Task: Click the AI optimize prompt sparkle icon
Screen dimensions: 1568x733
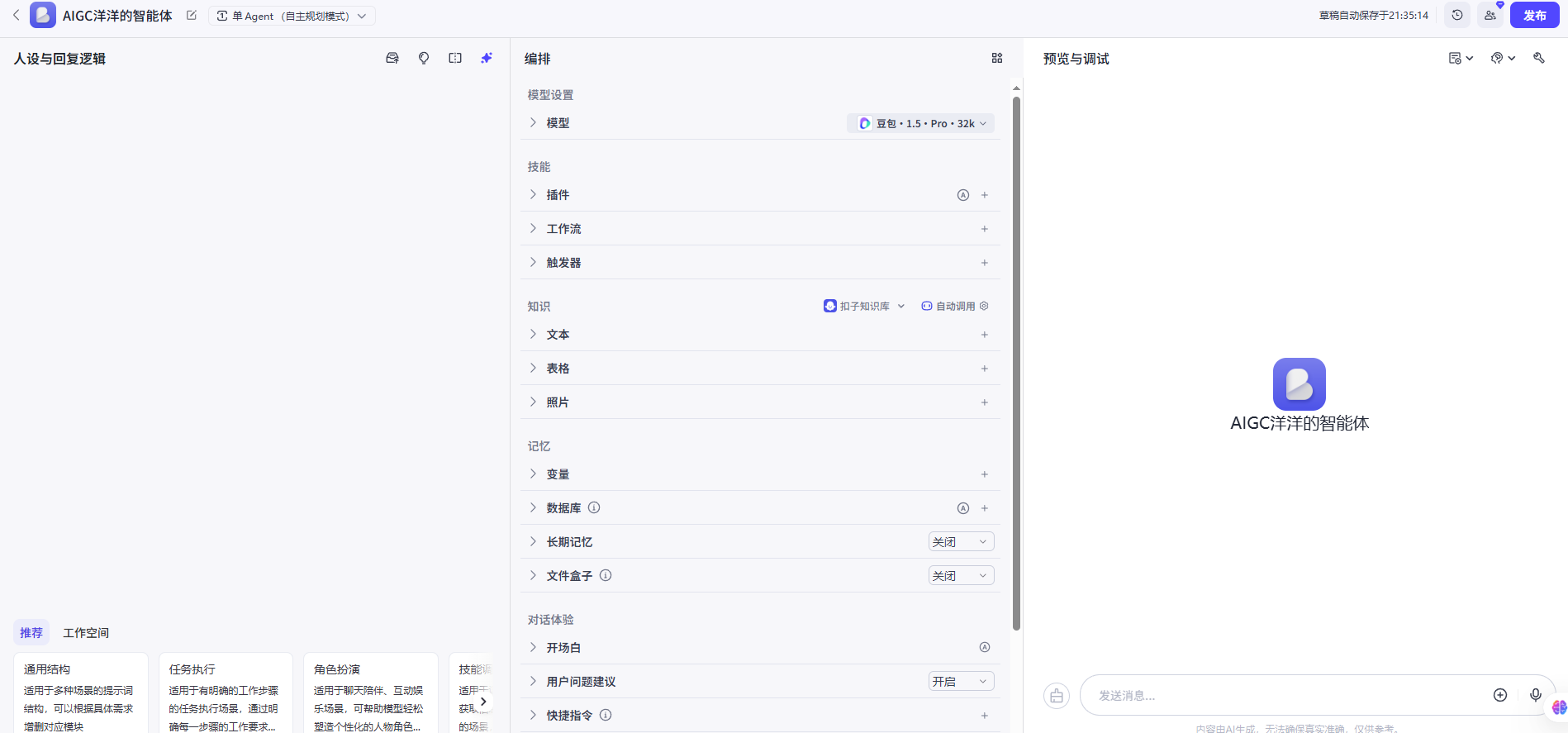Action: pos(487,58)
